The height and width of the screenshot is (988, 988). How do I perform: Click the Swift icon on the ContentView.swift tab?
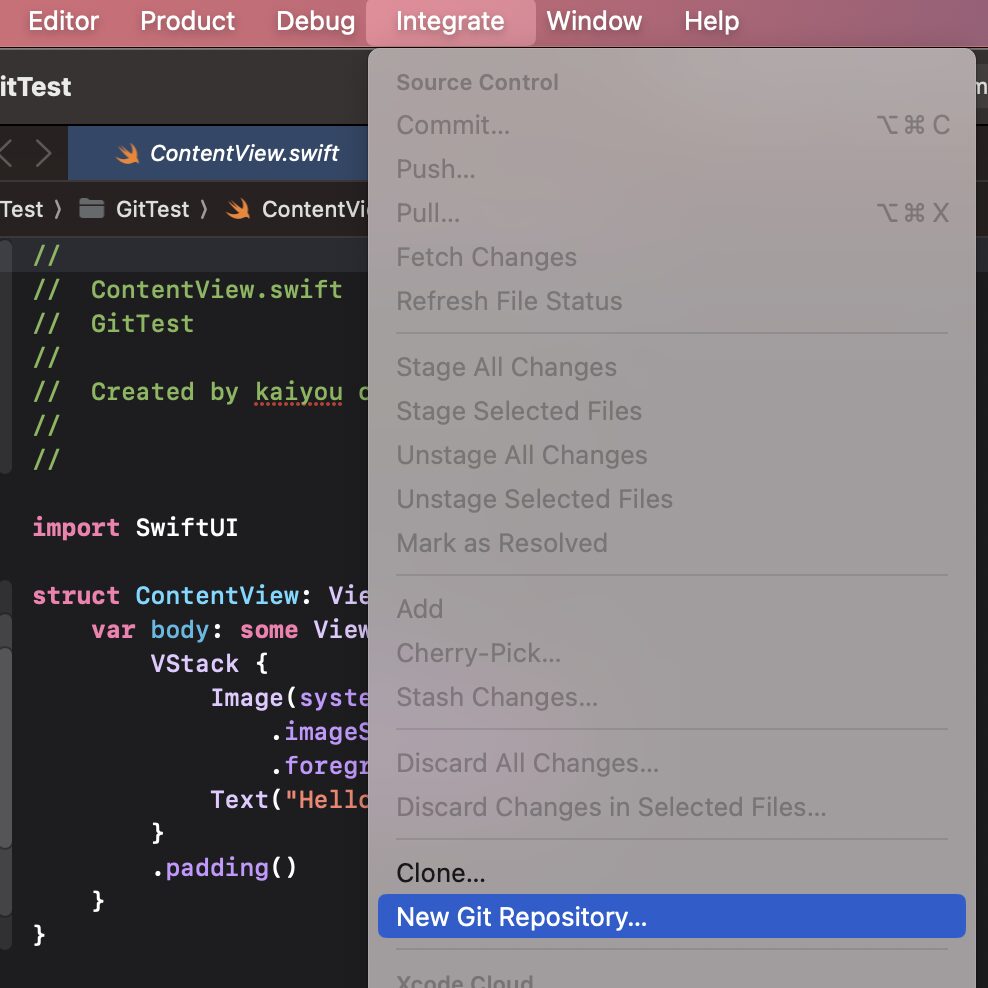click(x=128, y=153)
